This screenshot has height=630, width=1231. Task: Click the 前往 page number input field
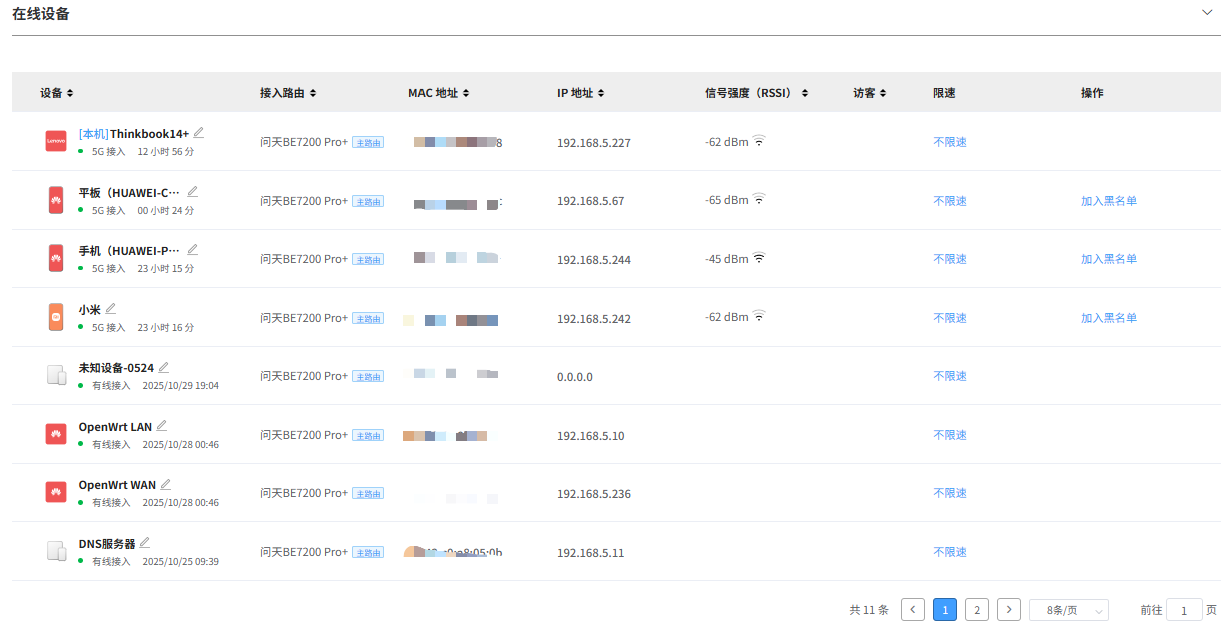tap(1184, 609)
